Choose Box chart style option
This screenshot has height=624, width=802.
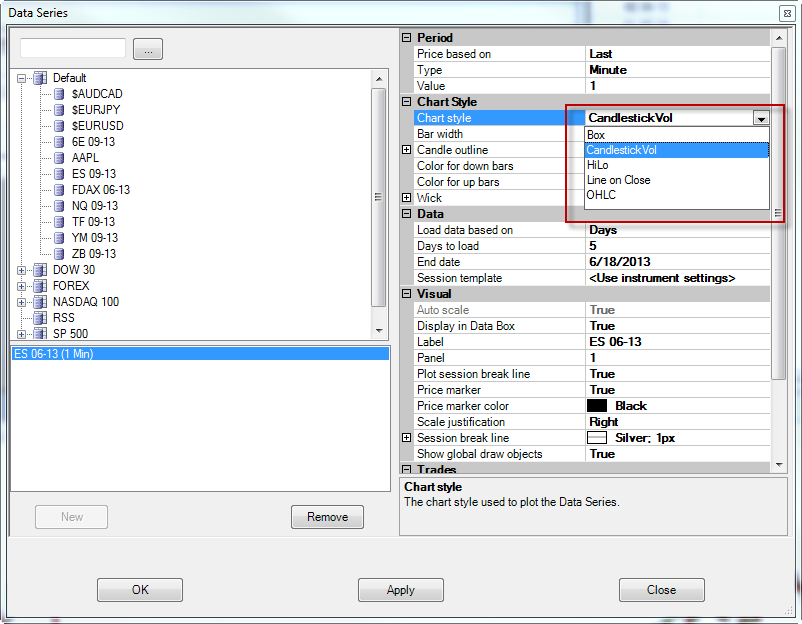677,135
